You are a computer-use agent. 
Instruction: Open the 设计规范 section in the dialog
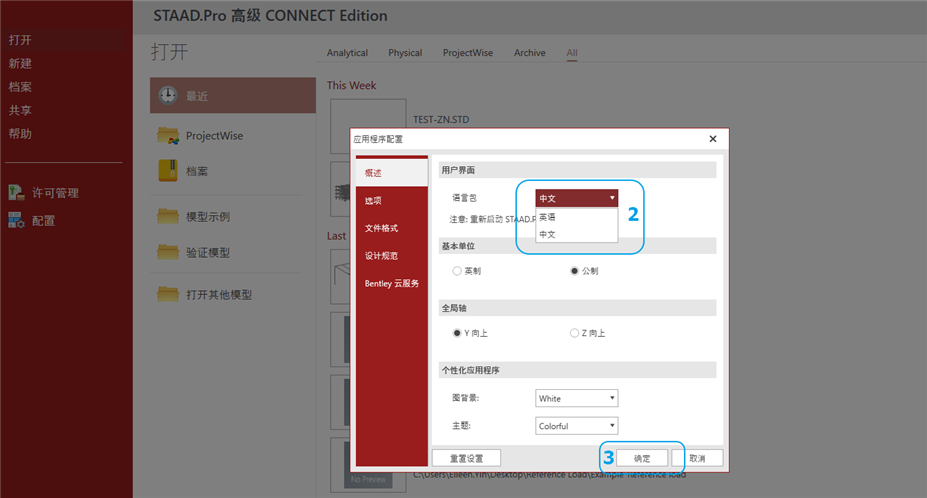click(x=391, y=256)
